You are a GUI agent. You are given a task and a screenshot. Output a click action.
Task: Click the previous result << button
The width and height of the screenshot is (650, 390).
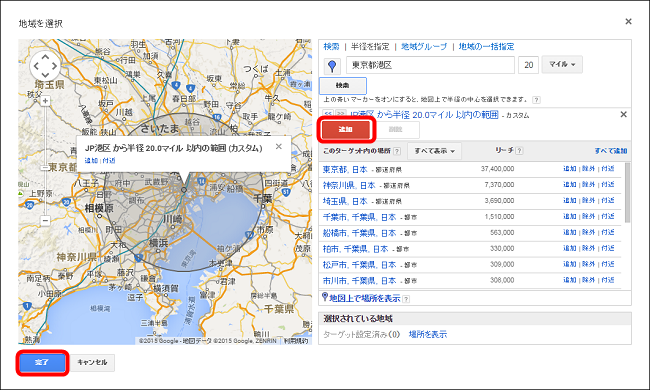328,114
